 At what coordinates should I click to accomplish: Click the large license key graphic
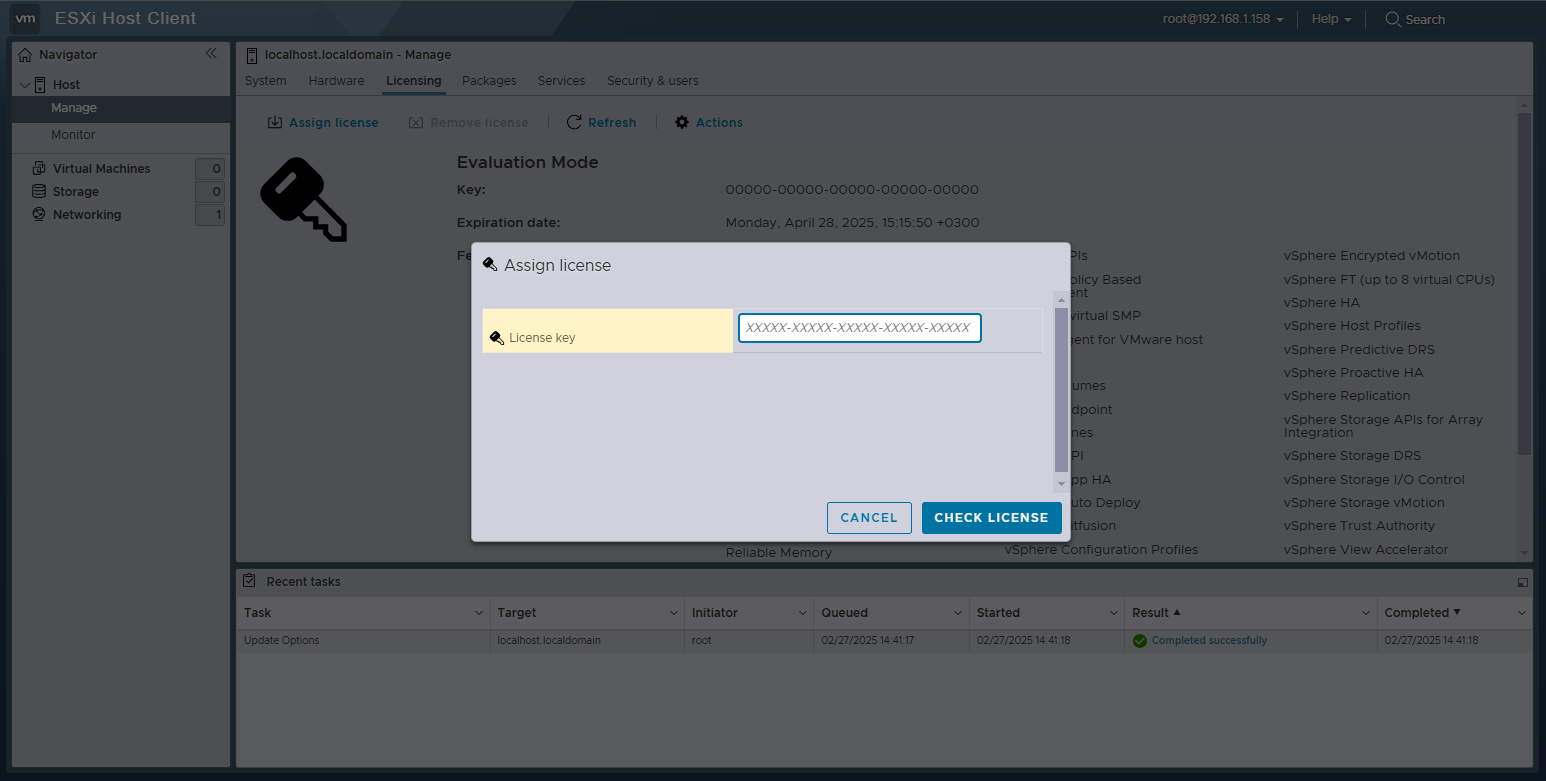pyautogui.click(x=303, y=200)
